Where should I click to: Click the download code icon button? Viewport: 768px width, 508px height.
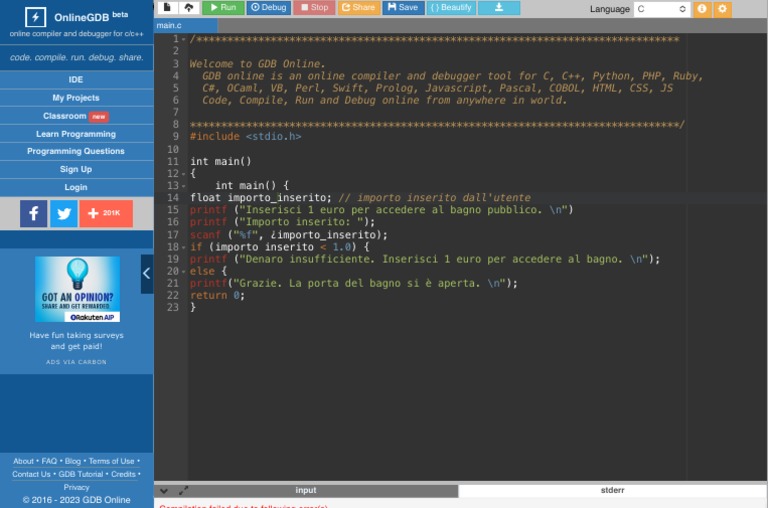(x=498, y=8)
